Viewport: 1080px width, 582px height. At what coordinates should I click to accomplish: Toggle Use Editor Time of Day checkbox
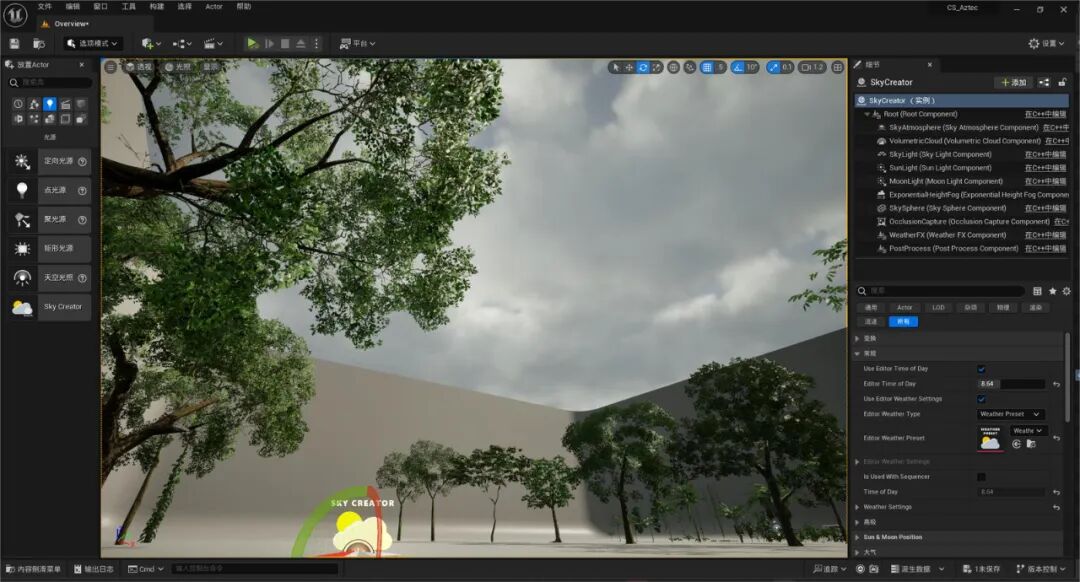(982, 369)
